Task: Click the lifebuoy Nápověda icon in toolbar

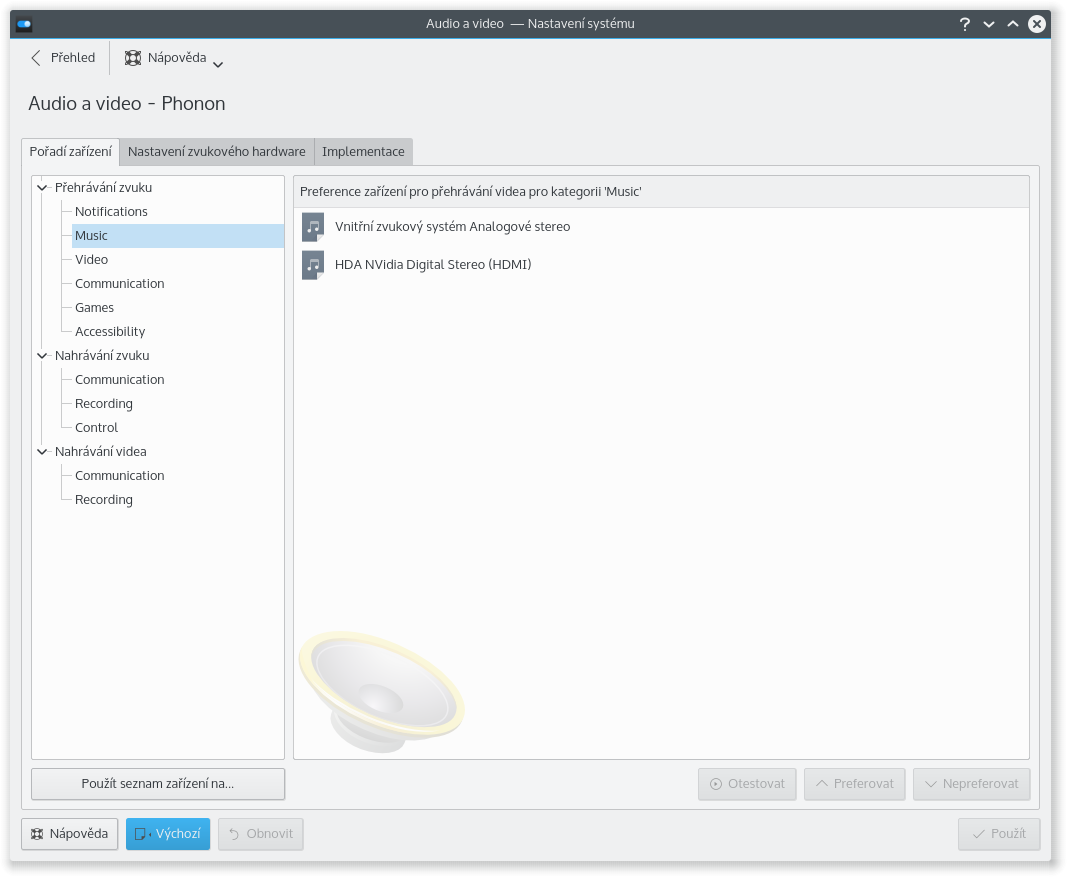Action: pyautogui.click(x=133, y=58)
